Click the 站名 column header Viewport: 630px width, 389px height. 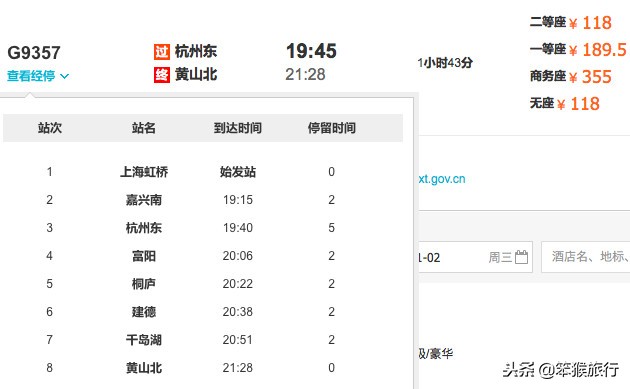click(x=144, y=128)
